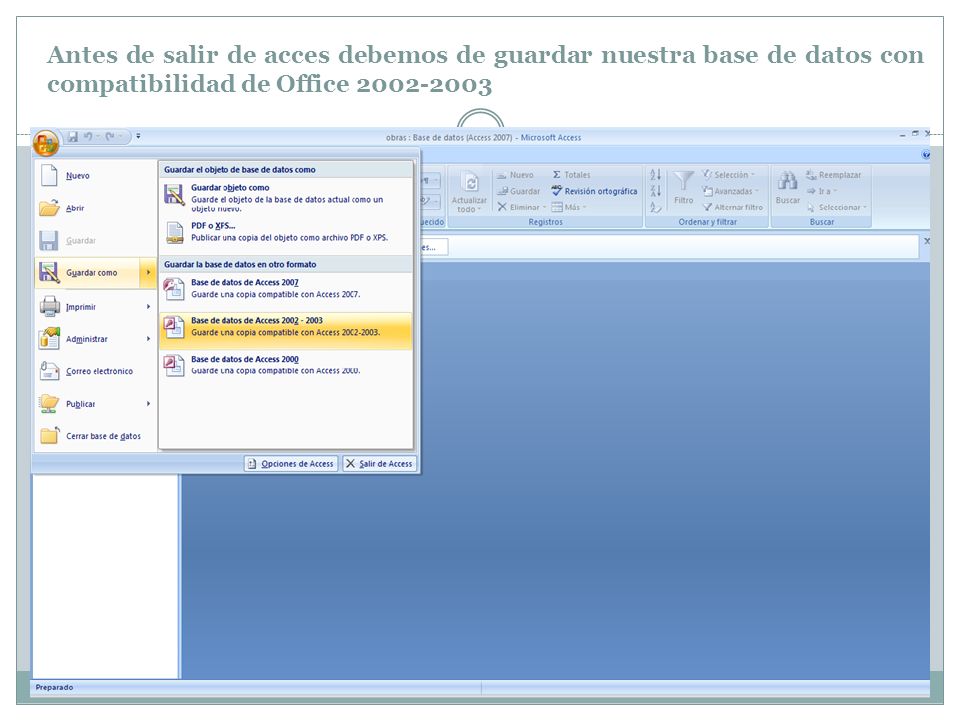
Task: Click Nuevo in the Registros group
Action: tap(516, 175)
